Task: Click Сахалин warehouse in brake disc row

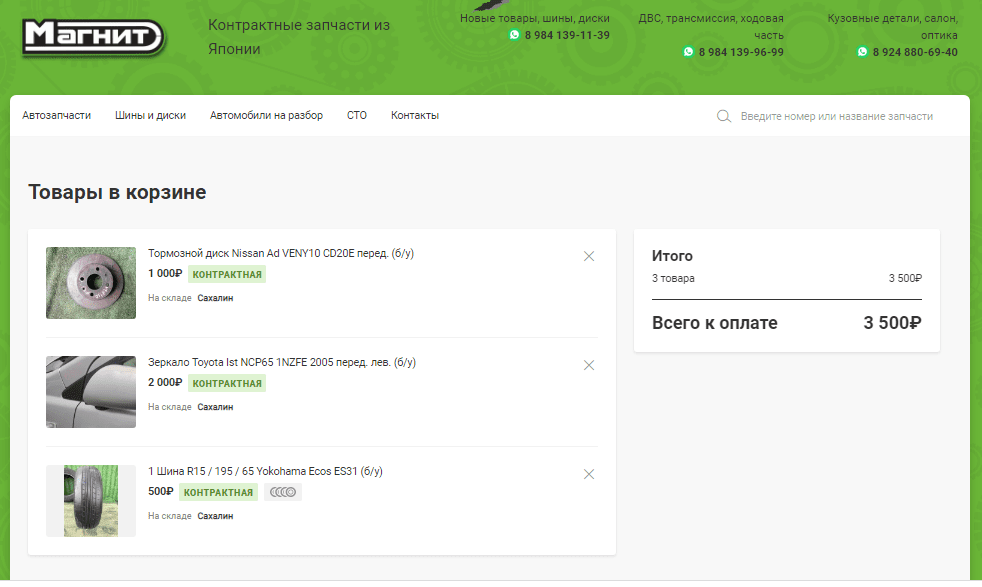Action: click(x=215, y=298)
